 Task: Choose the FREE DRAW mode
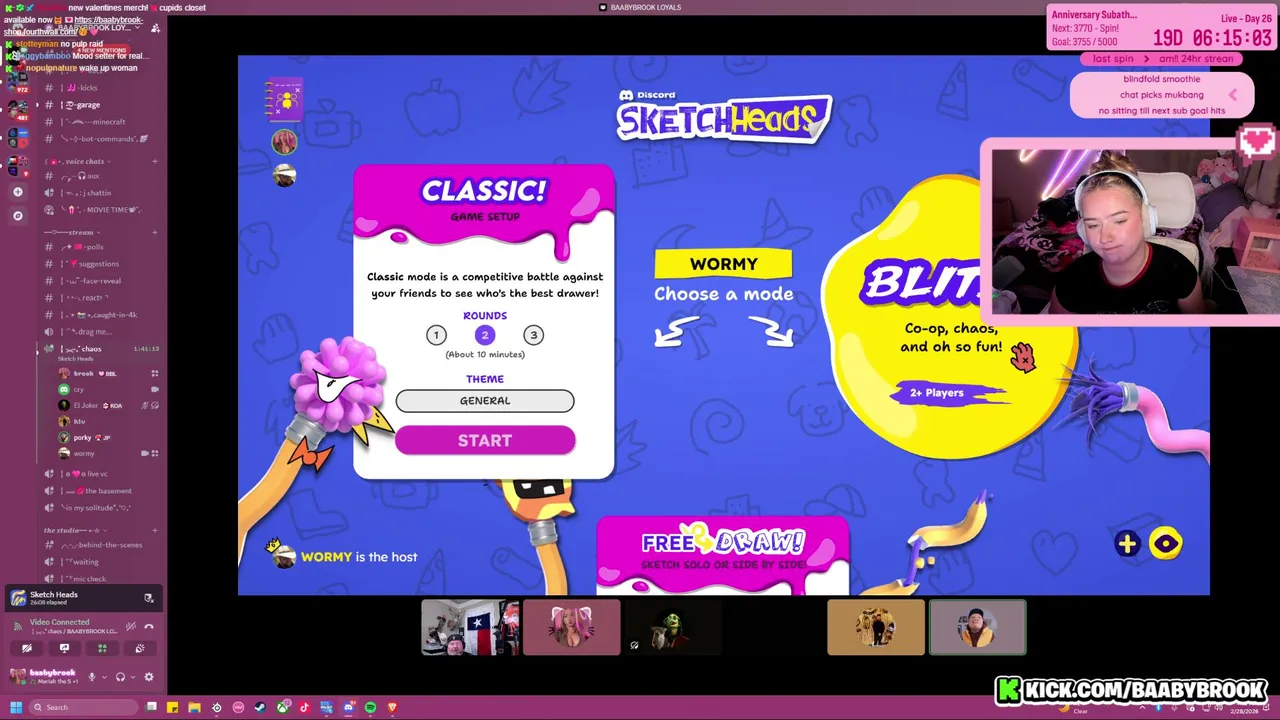(723, 555)
